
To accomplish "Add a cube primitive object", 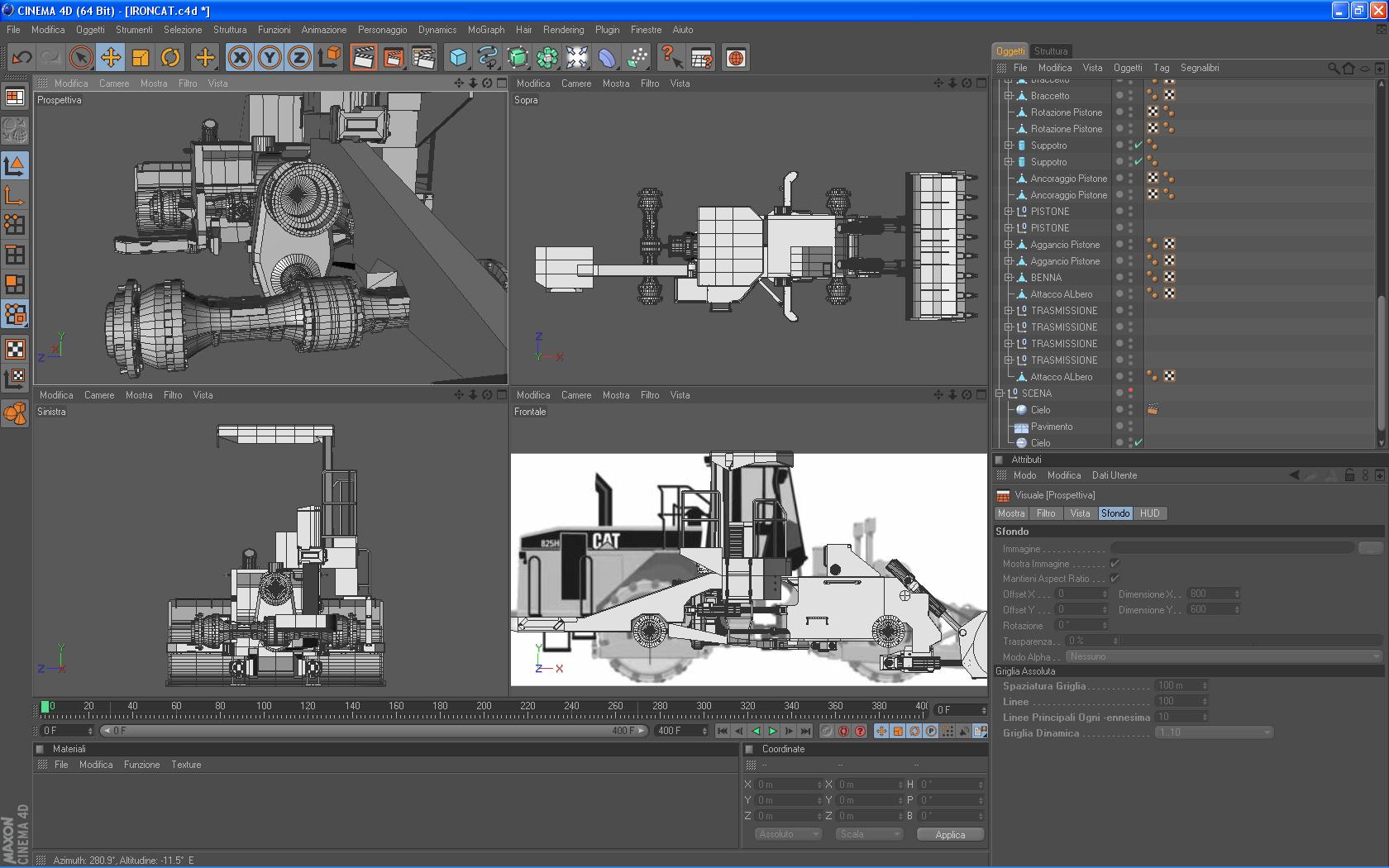I will point(458,57).
